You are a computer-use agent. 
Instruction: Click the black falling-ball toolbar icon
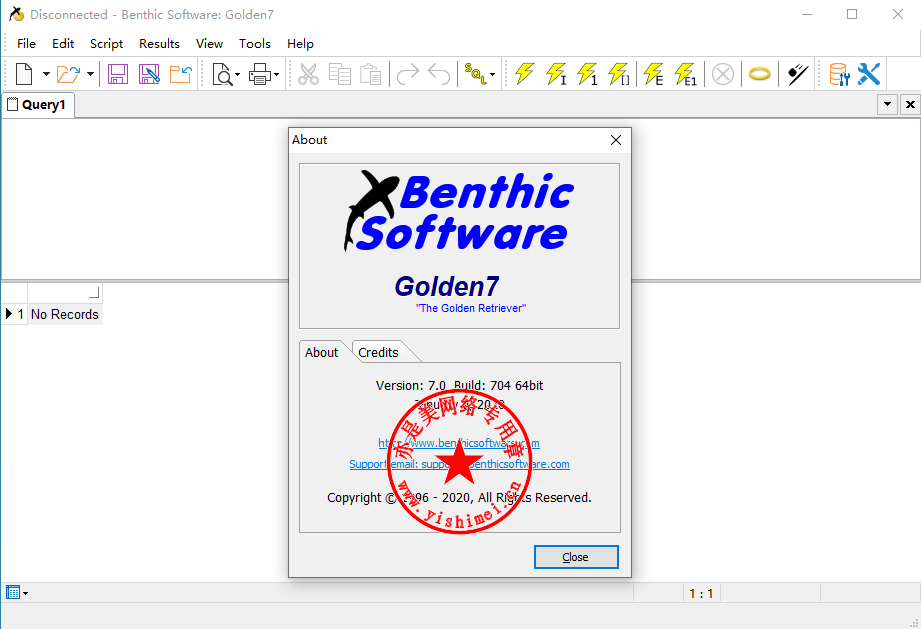point(797,74)
